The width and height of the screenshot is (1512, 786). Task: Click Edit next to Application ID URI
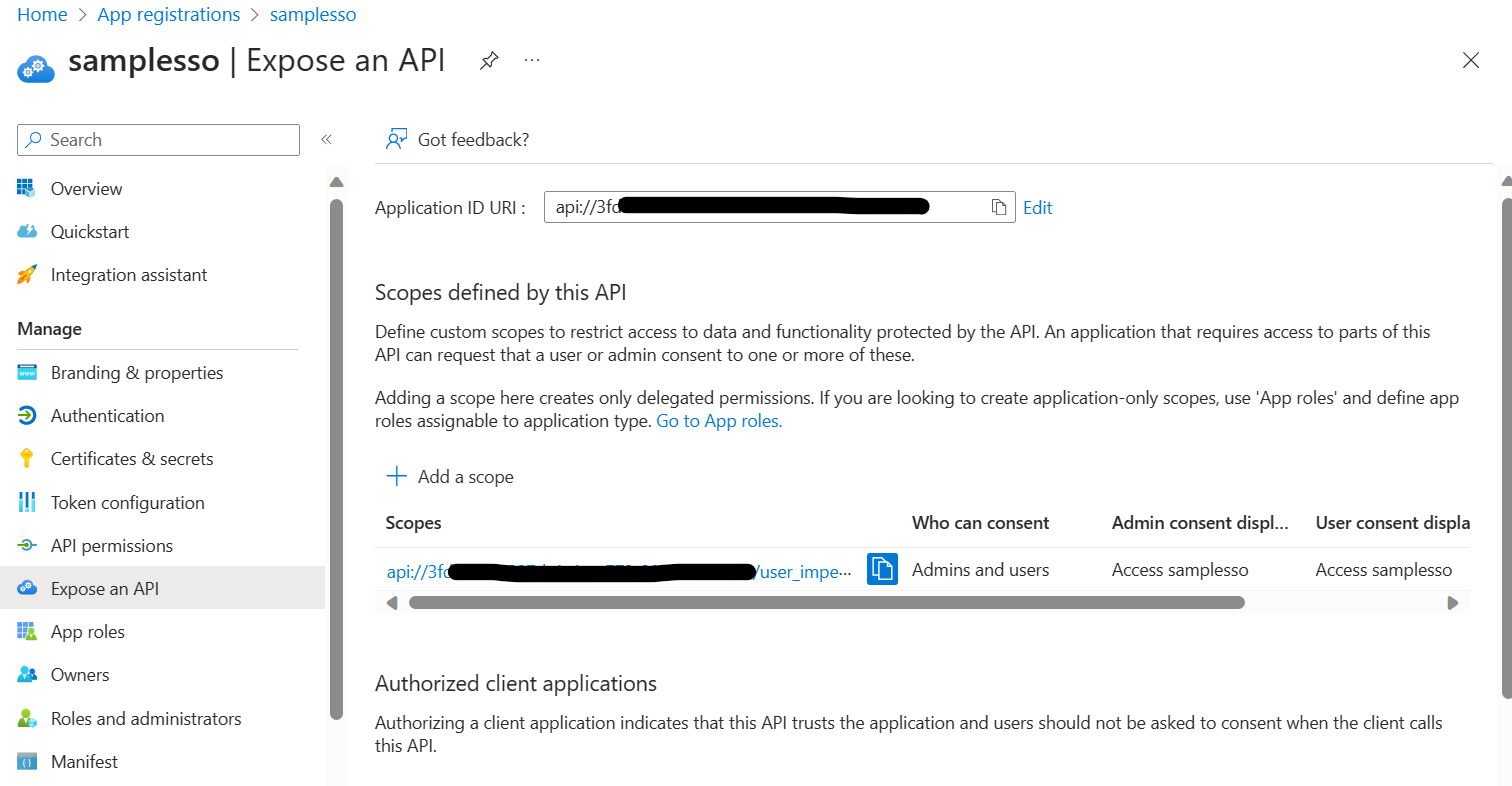coord(1037,207)
